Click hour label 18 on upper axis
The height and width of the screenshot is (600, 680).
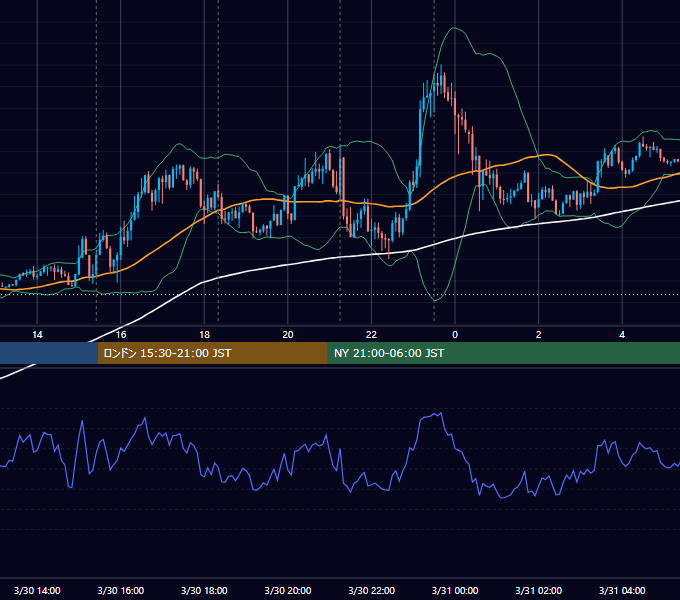pos(204,335)
